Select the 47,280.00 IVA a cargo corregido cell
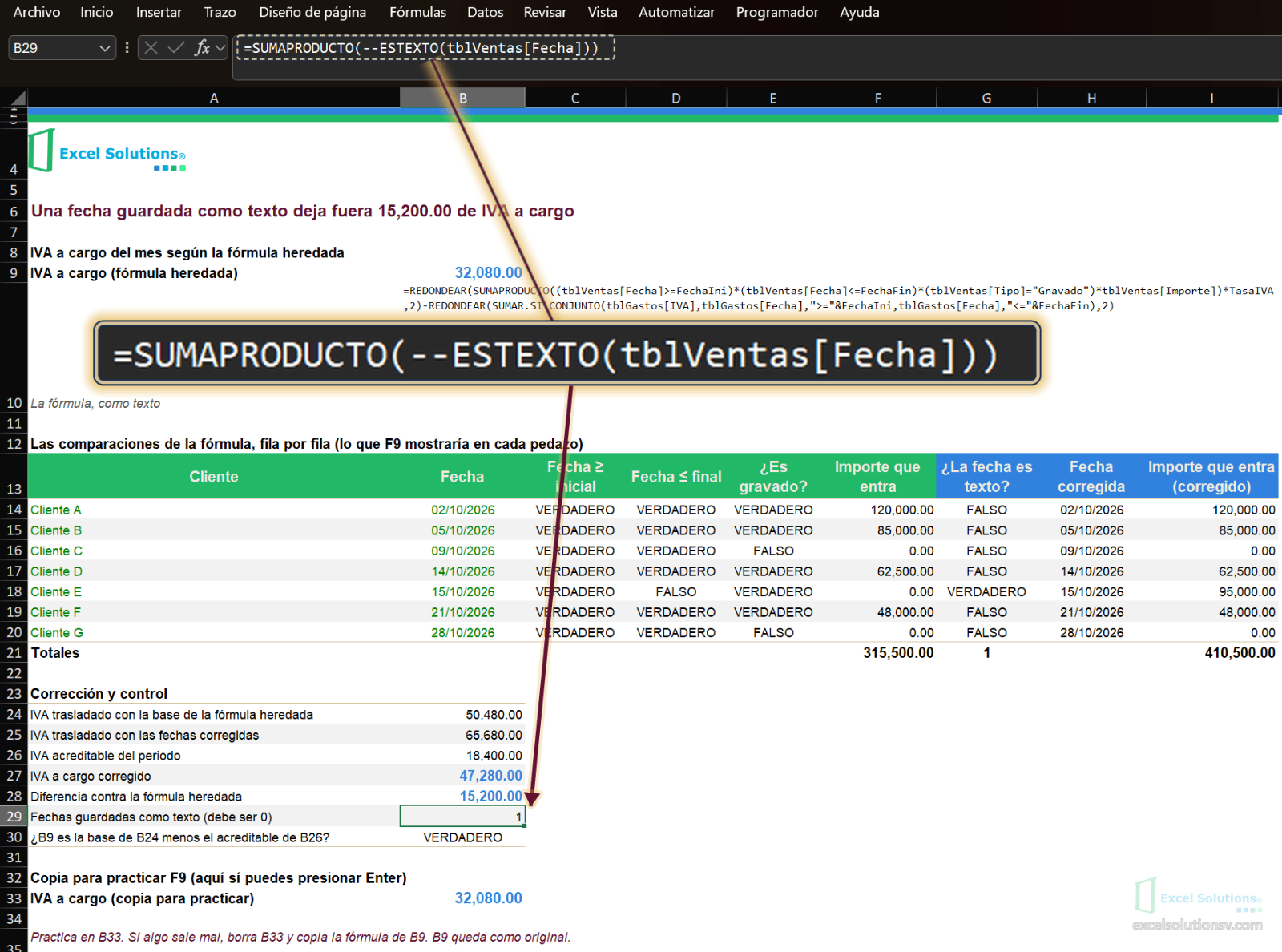Image resolution: width=1282 pixels, height=952 pixels. tap(462, 776)
